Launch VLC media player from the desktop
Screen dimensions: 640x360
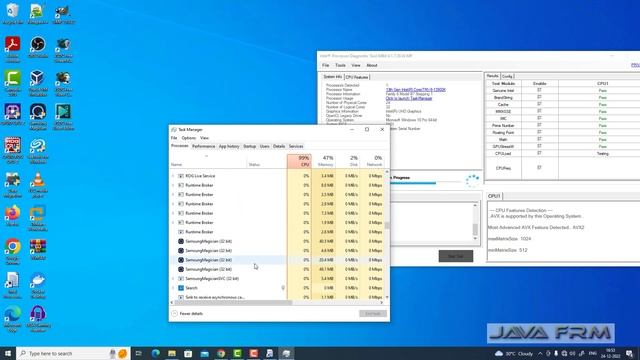[x=38, y=185]
